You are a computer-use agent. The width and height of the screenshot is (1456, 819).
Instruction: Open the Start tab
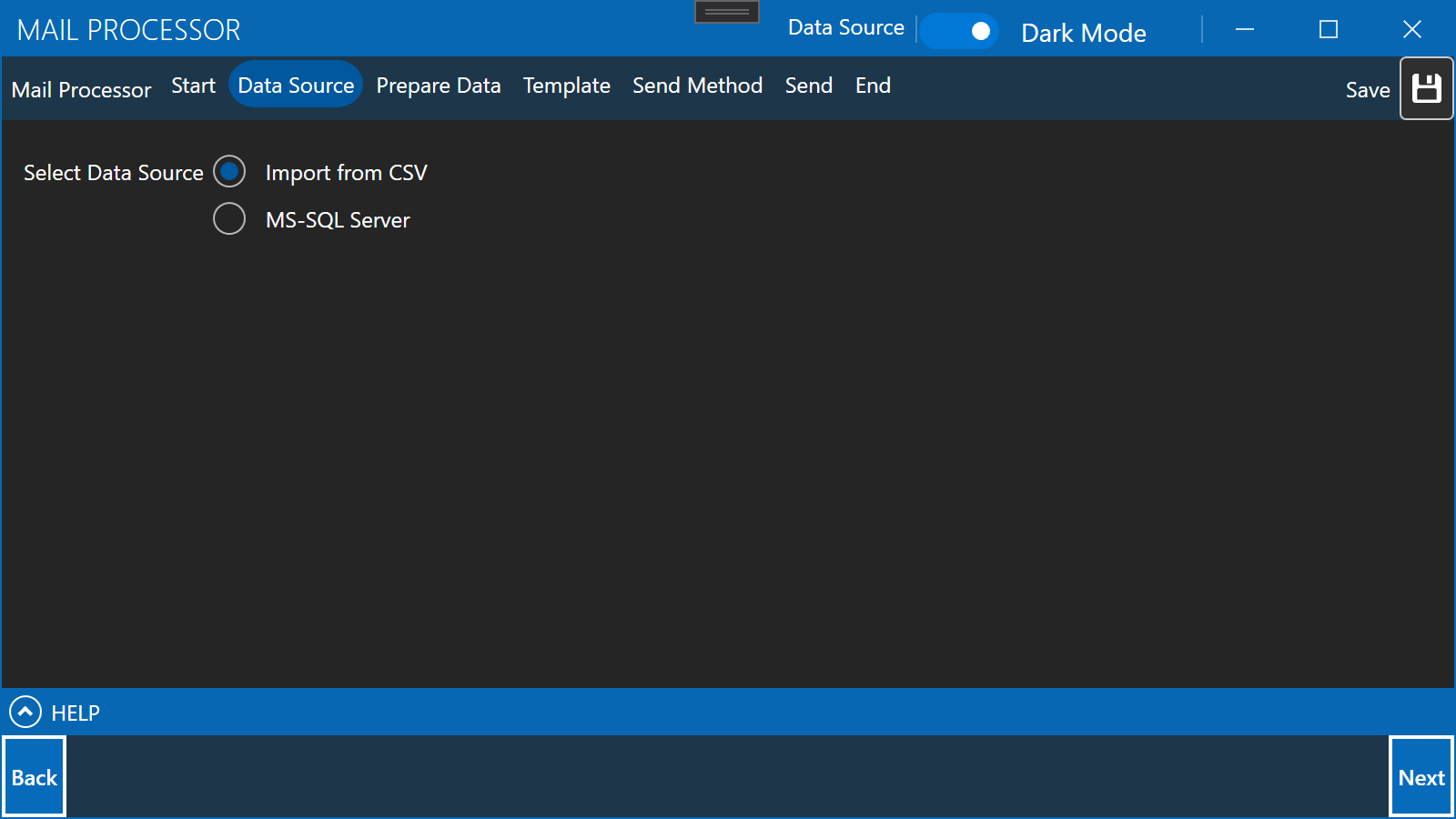click(x=194, y=85)
